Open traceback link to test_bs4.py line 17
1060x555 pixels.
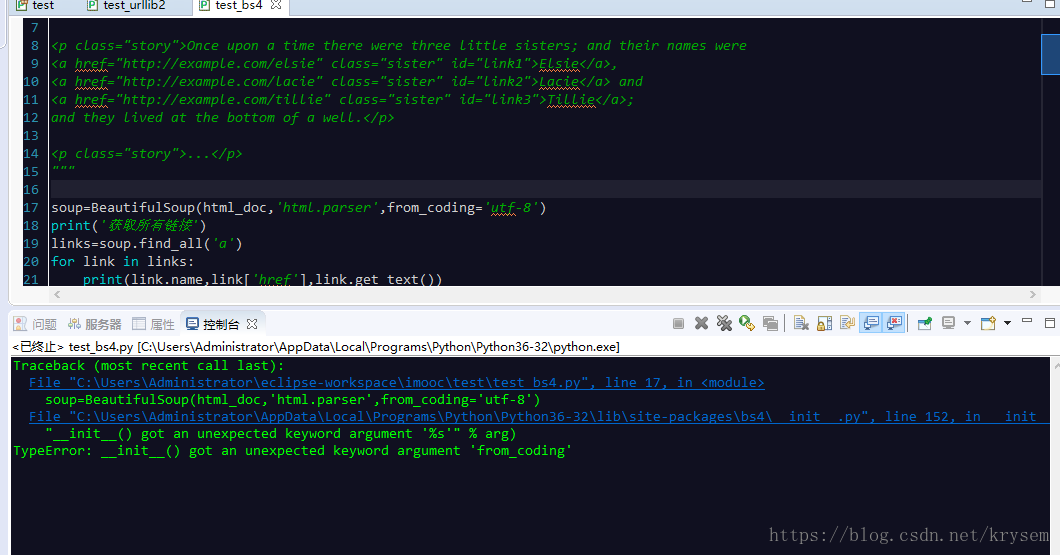point(397,383)
